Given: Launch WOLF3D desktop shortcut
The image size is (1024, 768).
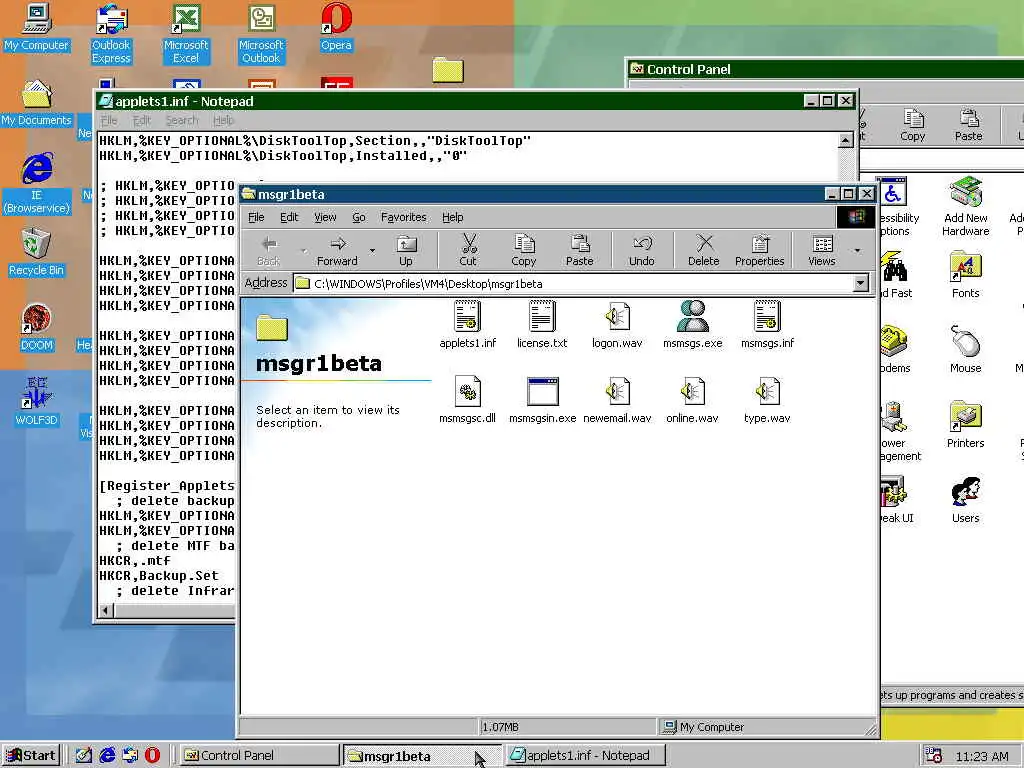Looking at the screenshot, I should pyautogui.click(x=37, y=402).
